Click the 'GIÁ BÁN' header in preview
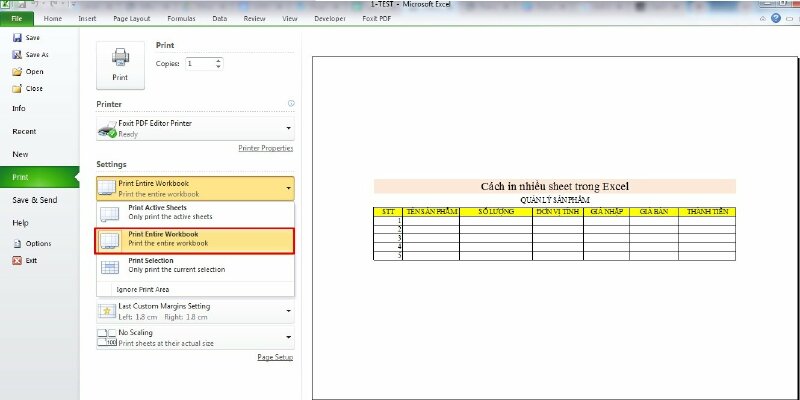The width and height of the screenshot is (800, 400). (654, 212)
